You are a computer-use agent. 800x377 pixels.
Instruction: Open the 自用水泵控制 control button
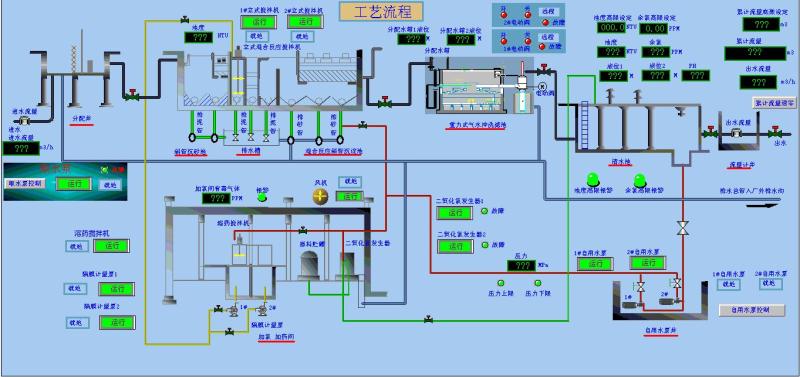(x=752, y=310)
